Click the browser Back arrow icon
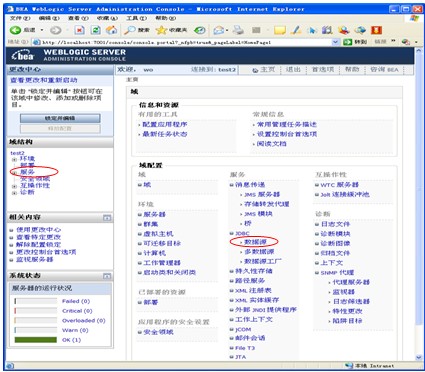Viewport: 425px width, 372px height. click(x=15, y=30)
